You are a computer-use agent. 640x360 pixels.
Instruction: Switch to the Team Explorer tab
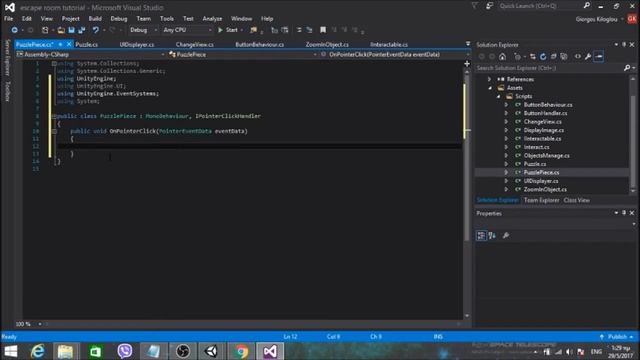pos(541,200)
